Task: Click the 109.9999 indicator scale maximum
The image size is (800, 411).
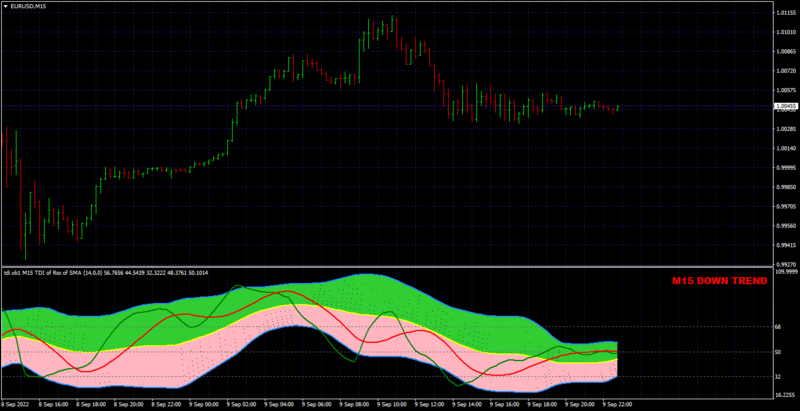Action: tap(786, 272)
